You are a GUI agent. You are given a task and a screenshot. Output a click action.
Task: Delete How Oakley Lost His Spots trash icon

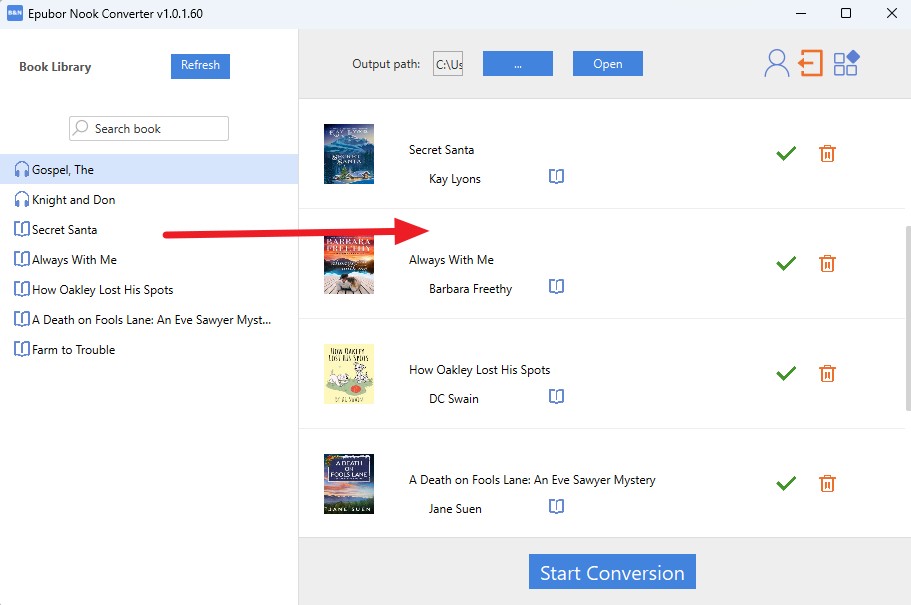point(827,373)
